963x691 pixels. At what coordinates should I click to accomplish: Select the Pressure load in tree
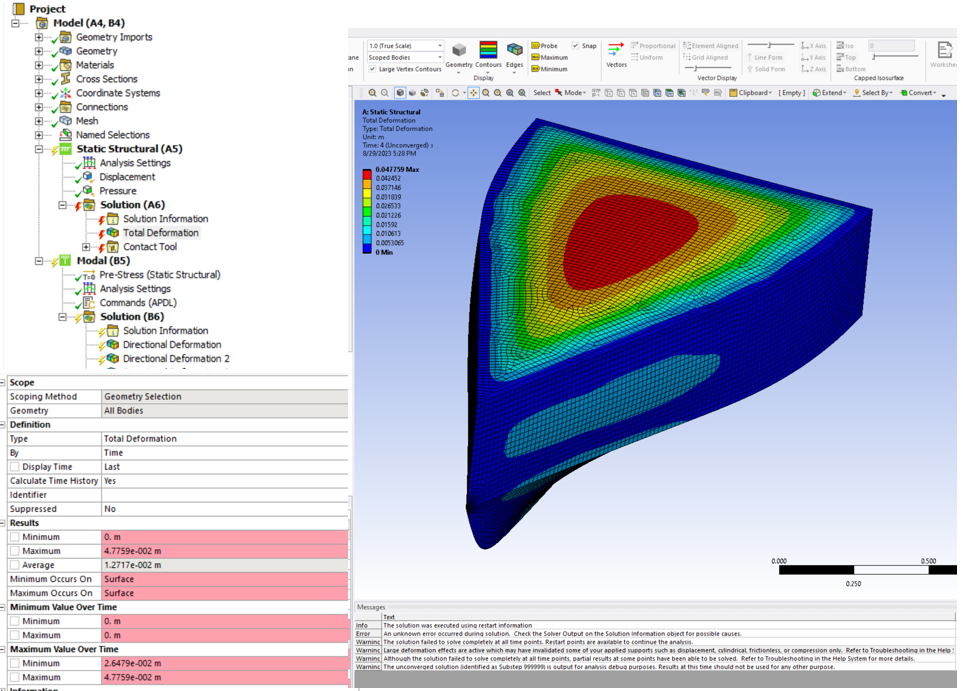117,191
